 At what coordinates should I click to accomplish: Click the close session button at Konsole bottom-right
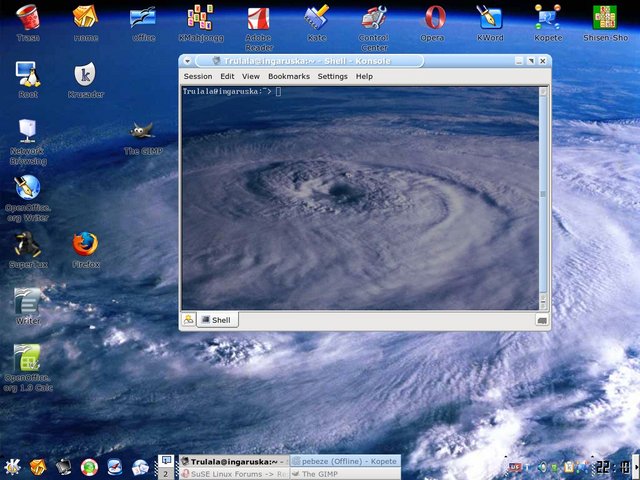pos(542,321)
